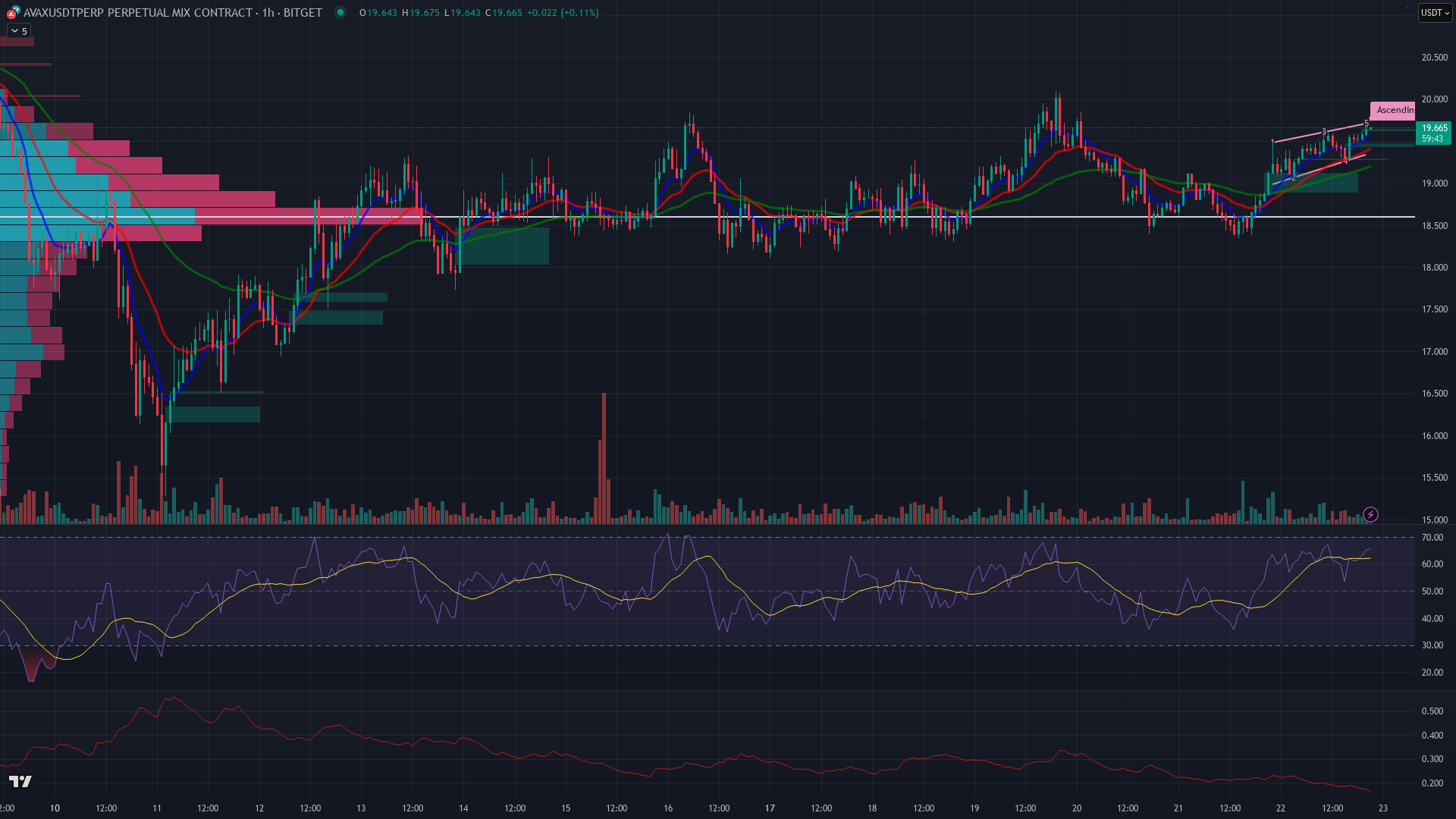
Task: Click the TradingView logo bottom-left
Action: (x=20, y=781)
